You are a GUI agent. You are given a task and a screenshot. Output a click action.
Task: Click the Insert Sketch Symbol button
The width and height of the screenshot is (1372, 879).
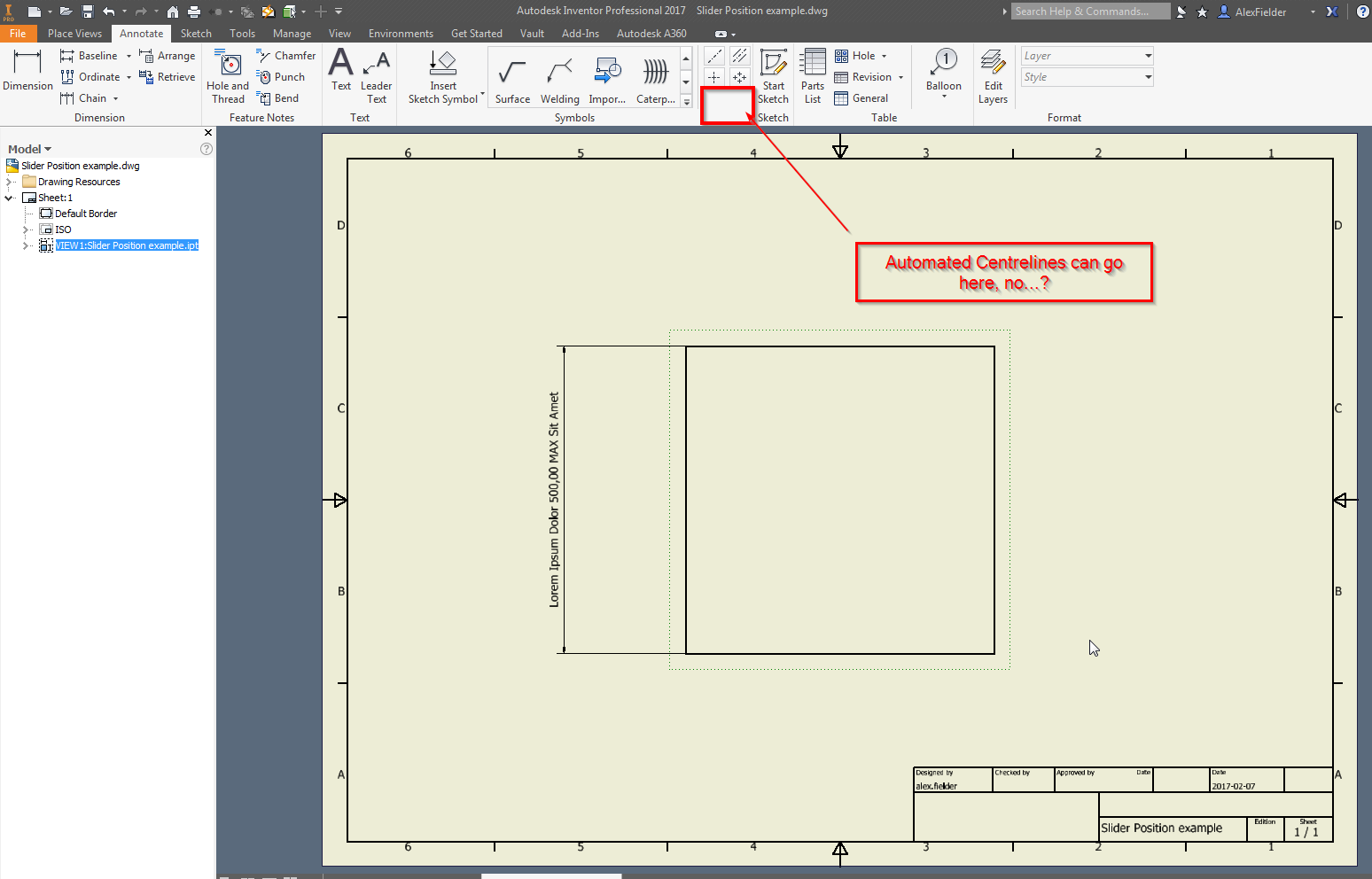(x=442, y=76)
